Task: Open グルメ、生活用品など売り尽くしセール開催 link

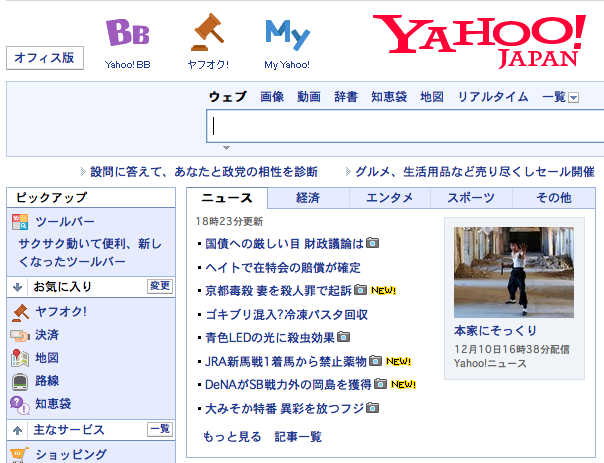Action: tap(475, 171)
